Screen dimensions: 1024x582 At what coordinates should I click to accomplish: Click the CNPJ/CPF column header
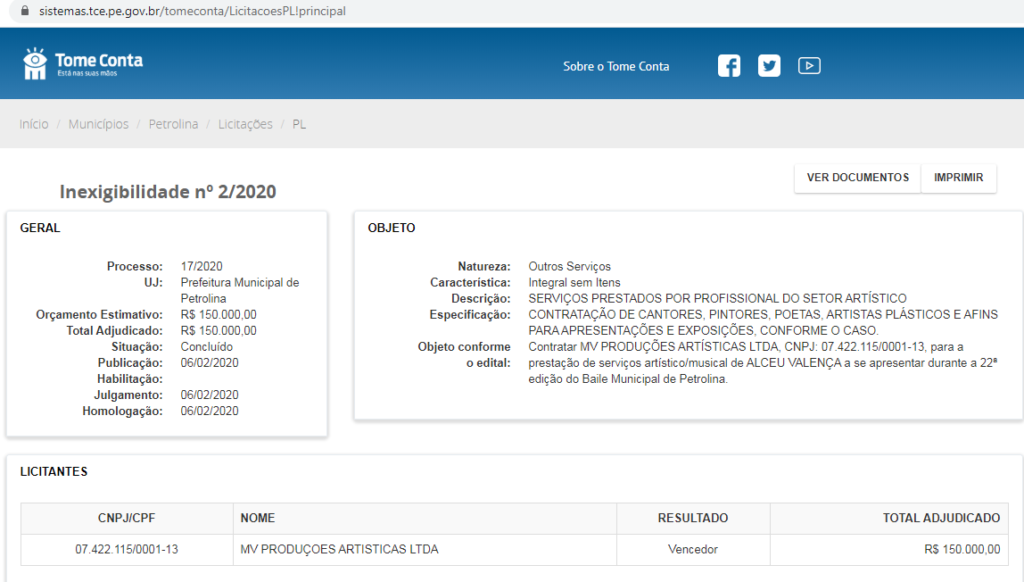coord(127,518)
